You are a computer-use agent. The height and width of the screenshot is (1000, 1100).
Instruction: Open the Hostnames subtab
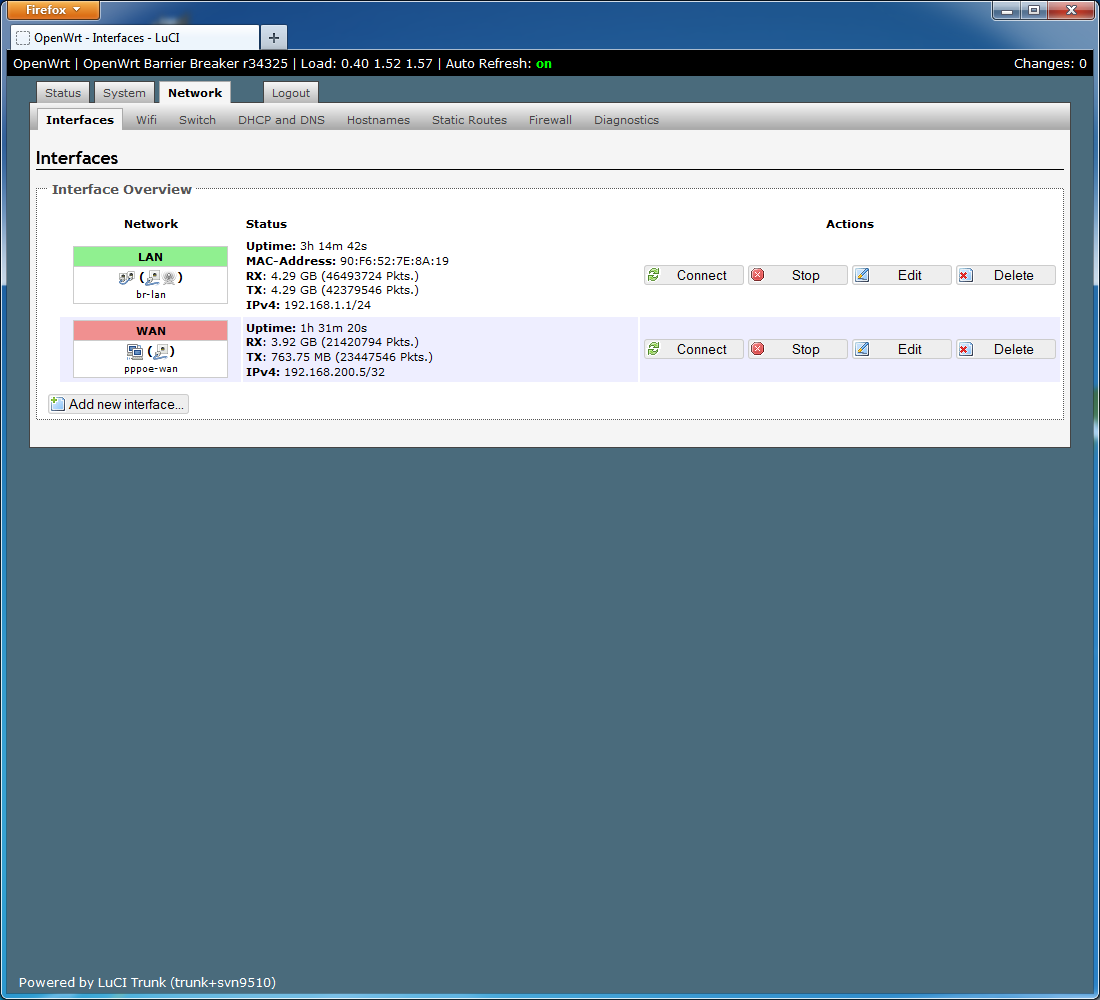coord(378,120)
